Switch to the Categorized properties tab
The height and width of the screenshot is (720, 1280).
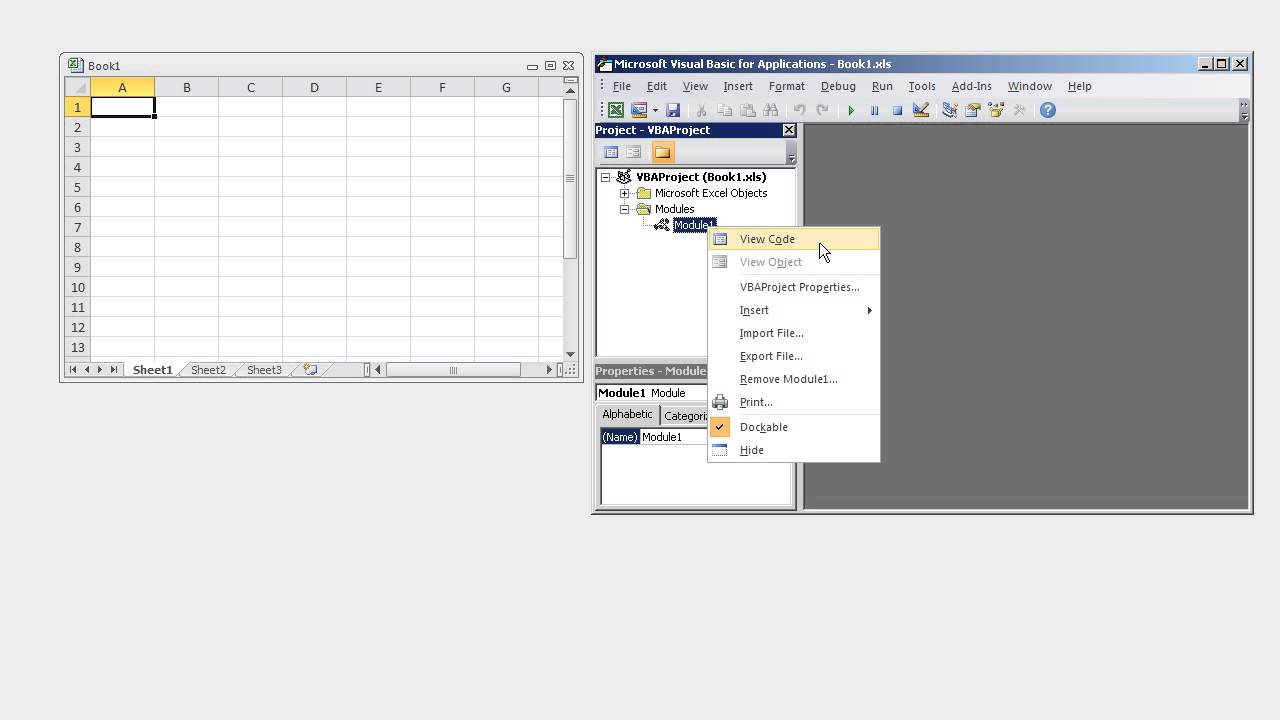pyautogui.click(x=685, y=416)
